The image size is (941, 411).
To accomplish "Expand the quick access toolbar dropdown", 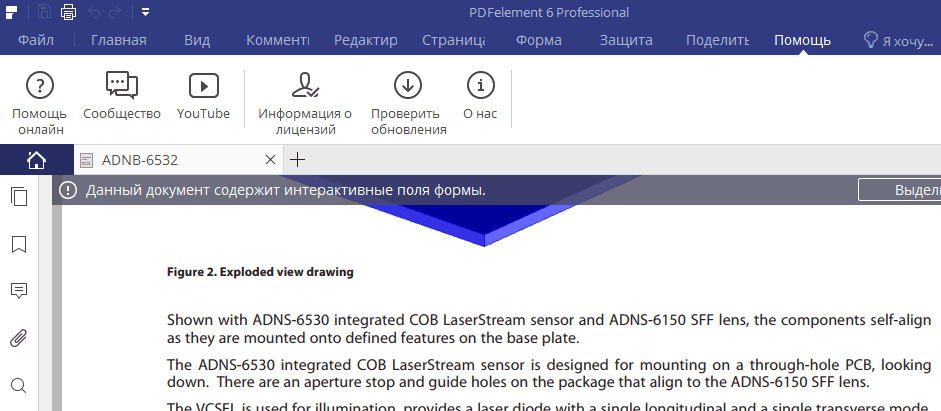I will coord(145,13).
